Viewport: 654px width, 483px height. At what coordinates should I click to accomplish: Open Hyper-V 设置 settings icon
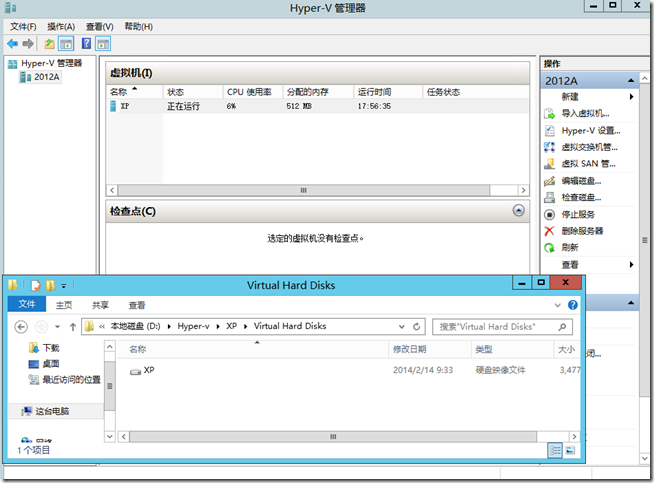[x=550, y=131]
